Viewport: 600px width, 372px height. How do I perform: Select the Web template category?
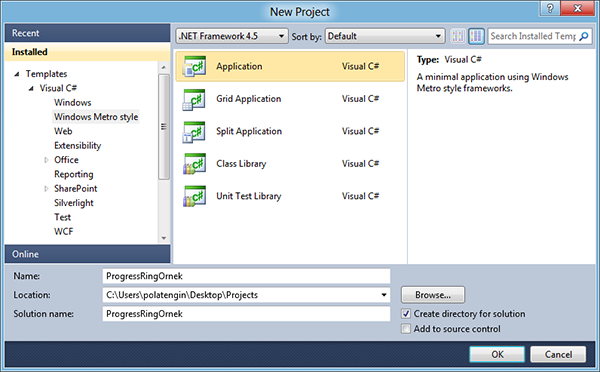tap(63, 131)
